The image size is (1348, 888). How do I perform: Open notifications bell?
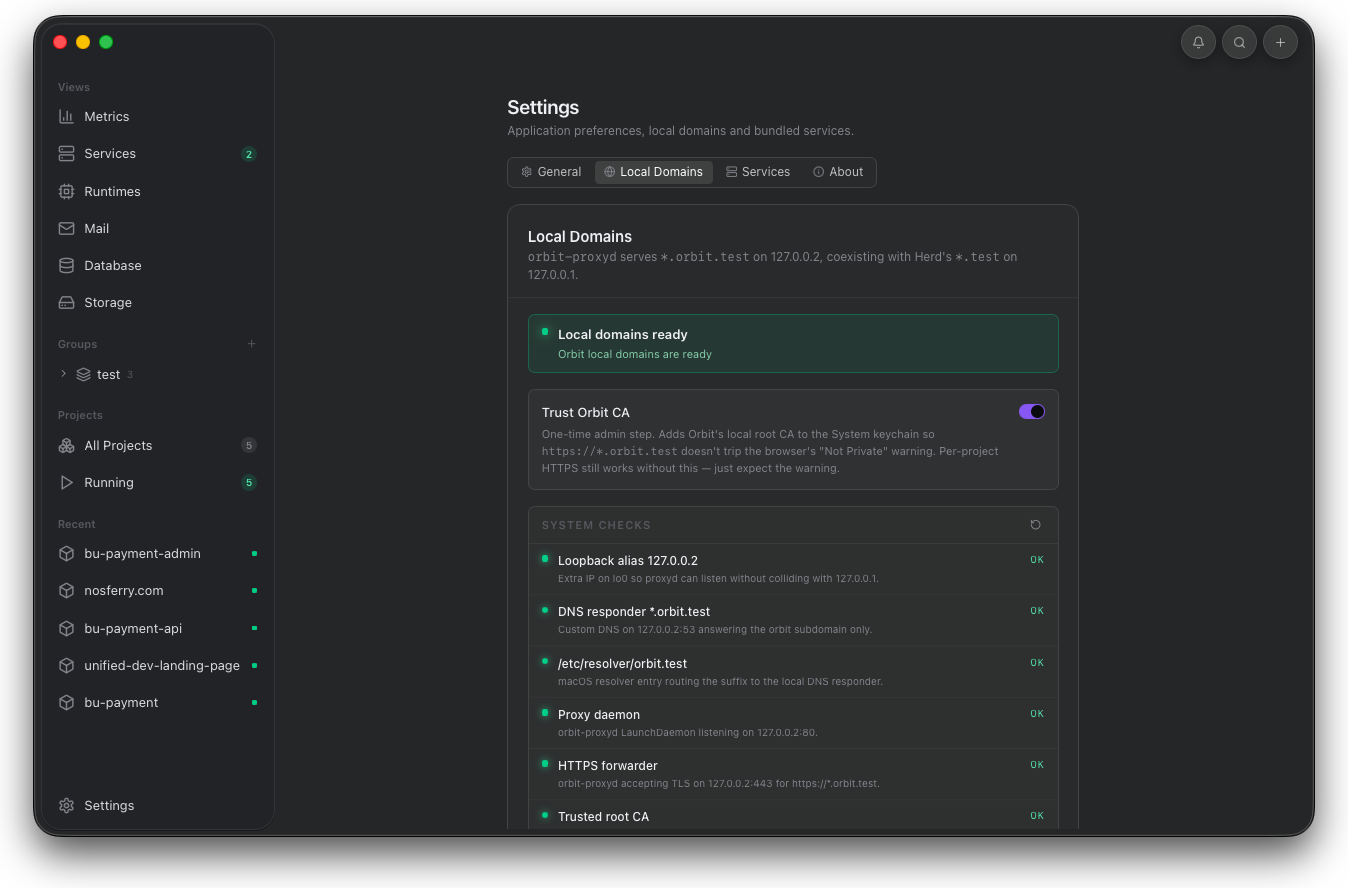[1198, 42]
